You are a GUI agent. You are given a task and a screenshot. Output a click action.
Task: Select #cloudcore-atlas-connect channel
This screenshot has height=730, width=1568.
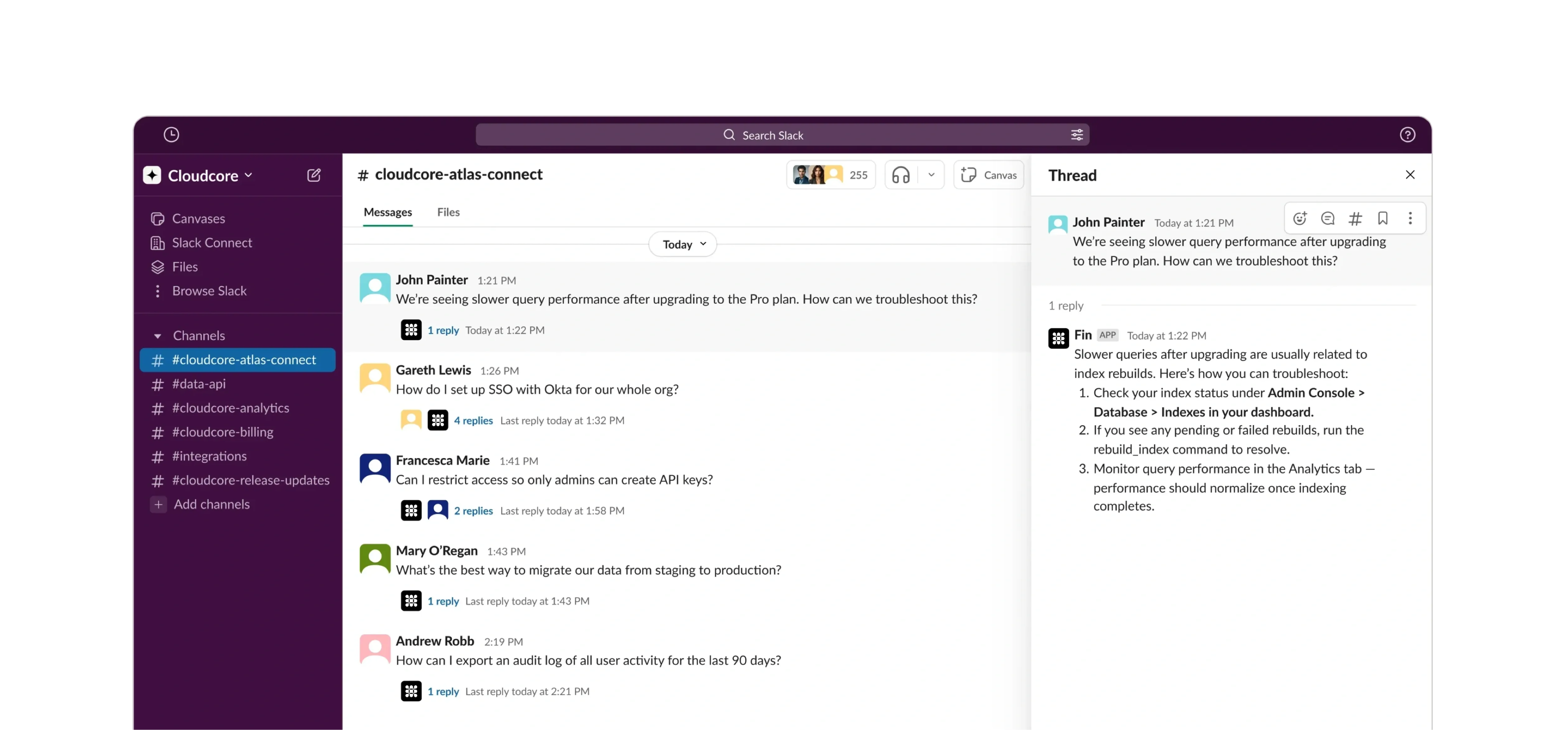tap(237, 360)
